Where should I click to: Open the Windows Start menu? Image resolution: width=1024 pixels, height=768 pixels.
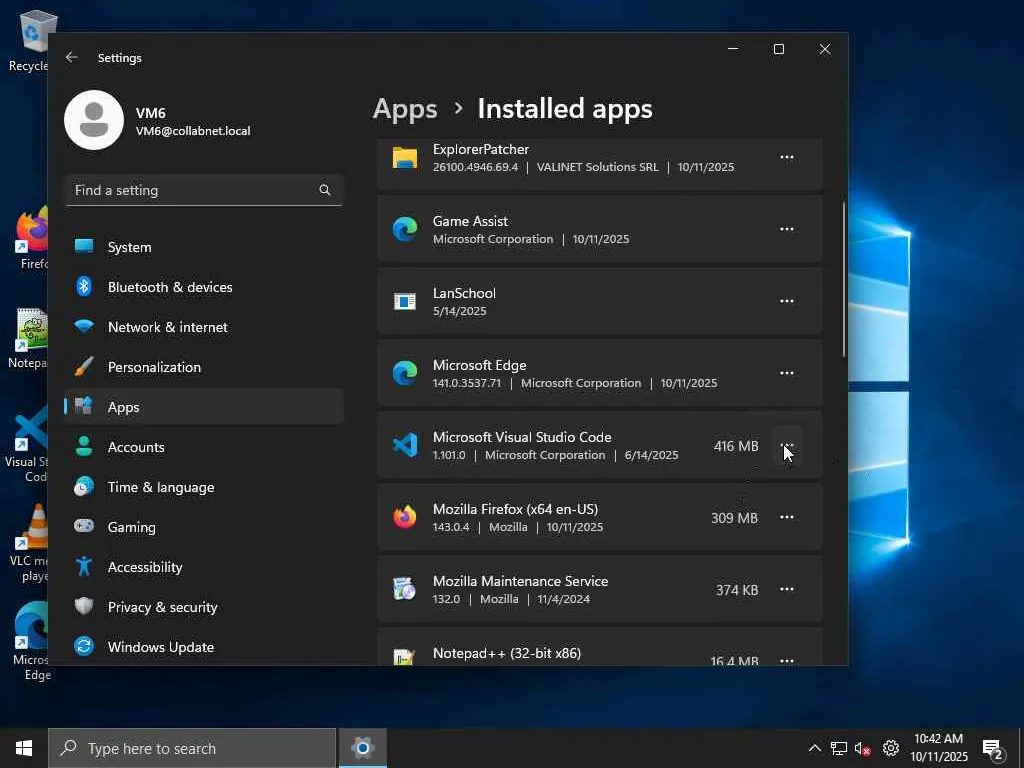click(24, 748)
